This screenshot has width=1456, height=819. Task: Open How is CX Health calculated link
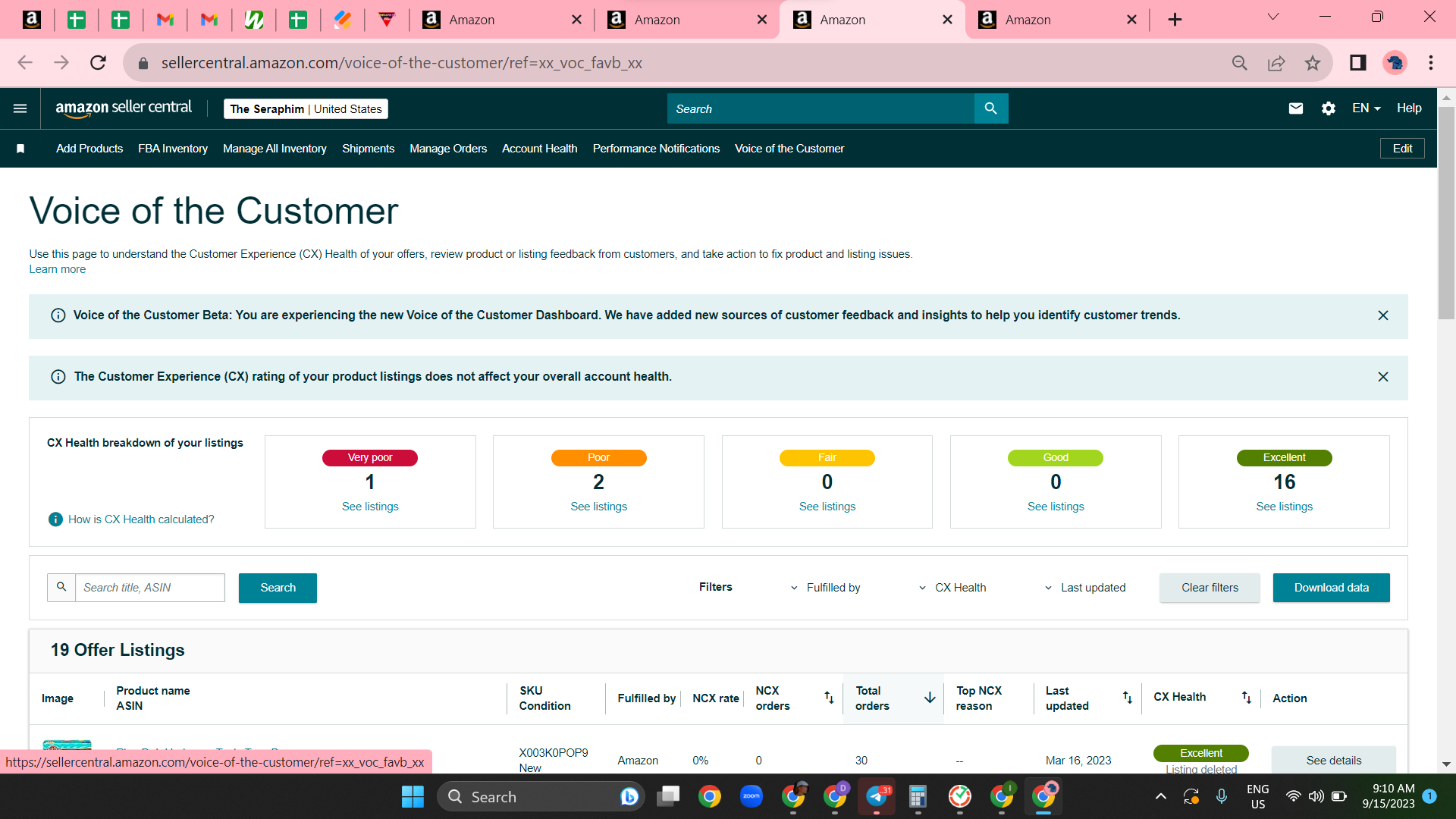(141, 519)
